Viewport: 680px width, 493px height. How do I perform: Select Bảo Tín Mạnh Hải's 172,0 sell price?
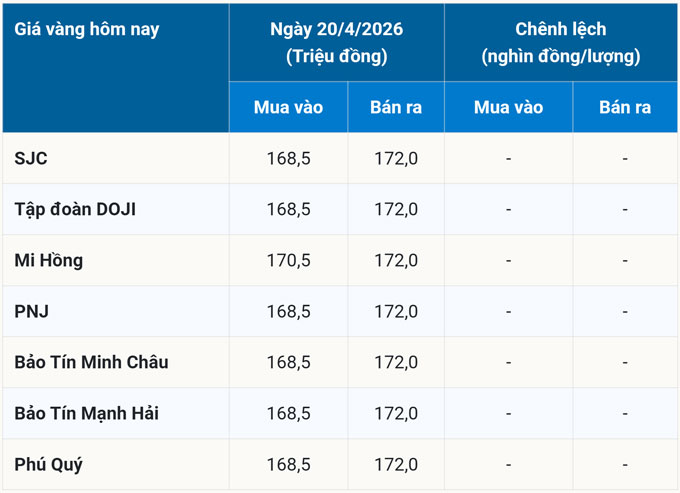pyautogui.click(x=396, y=413)
